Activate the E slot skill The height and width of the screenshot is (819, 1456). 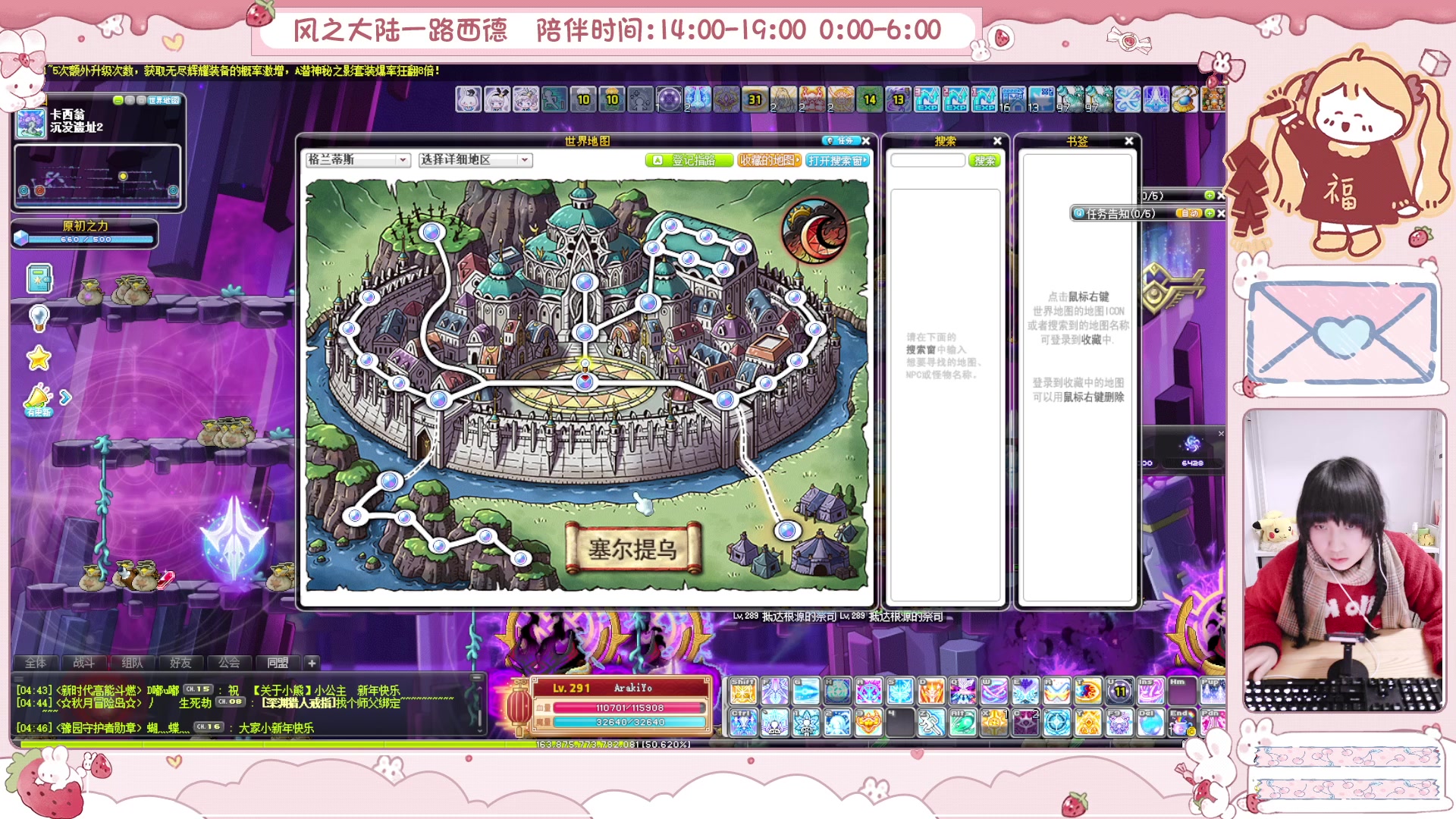(x=1025, y=691)
